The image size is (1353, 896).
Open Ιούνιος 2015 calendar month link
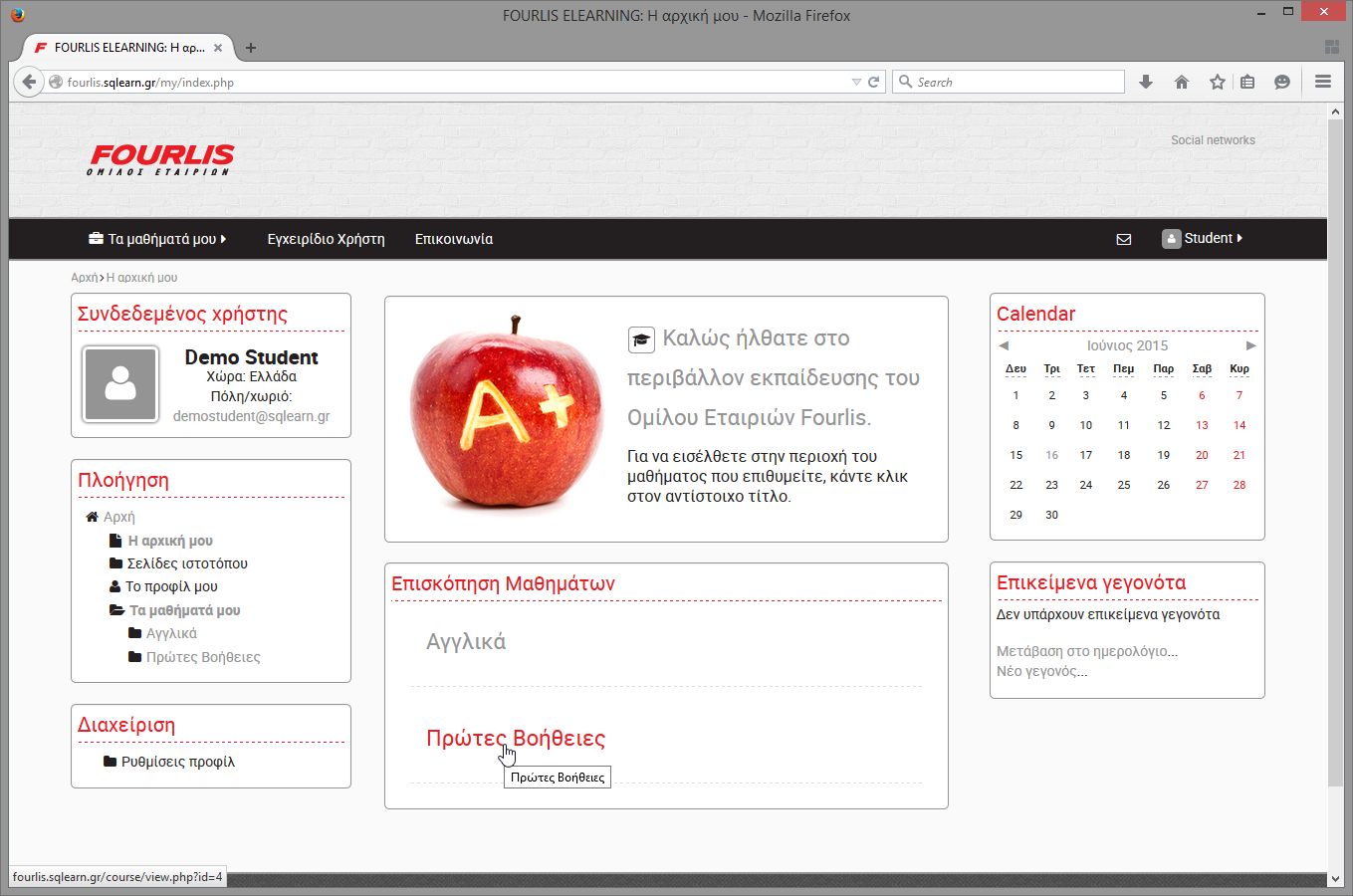(1127, 345)
